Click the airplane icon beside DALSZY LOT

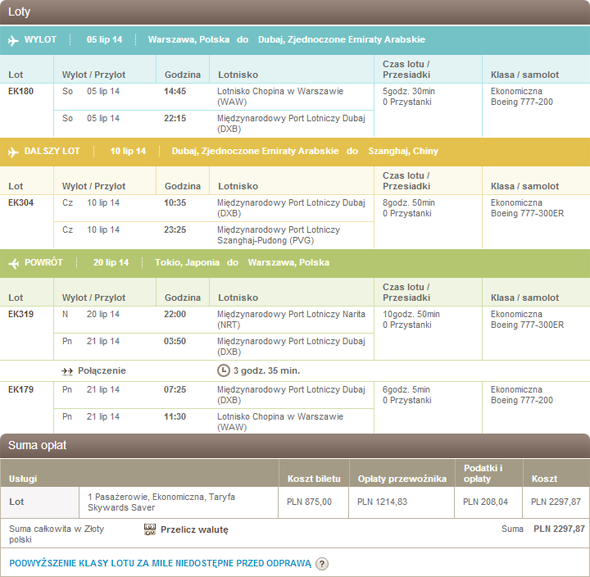click(x=13, y=152)
